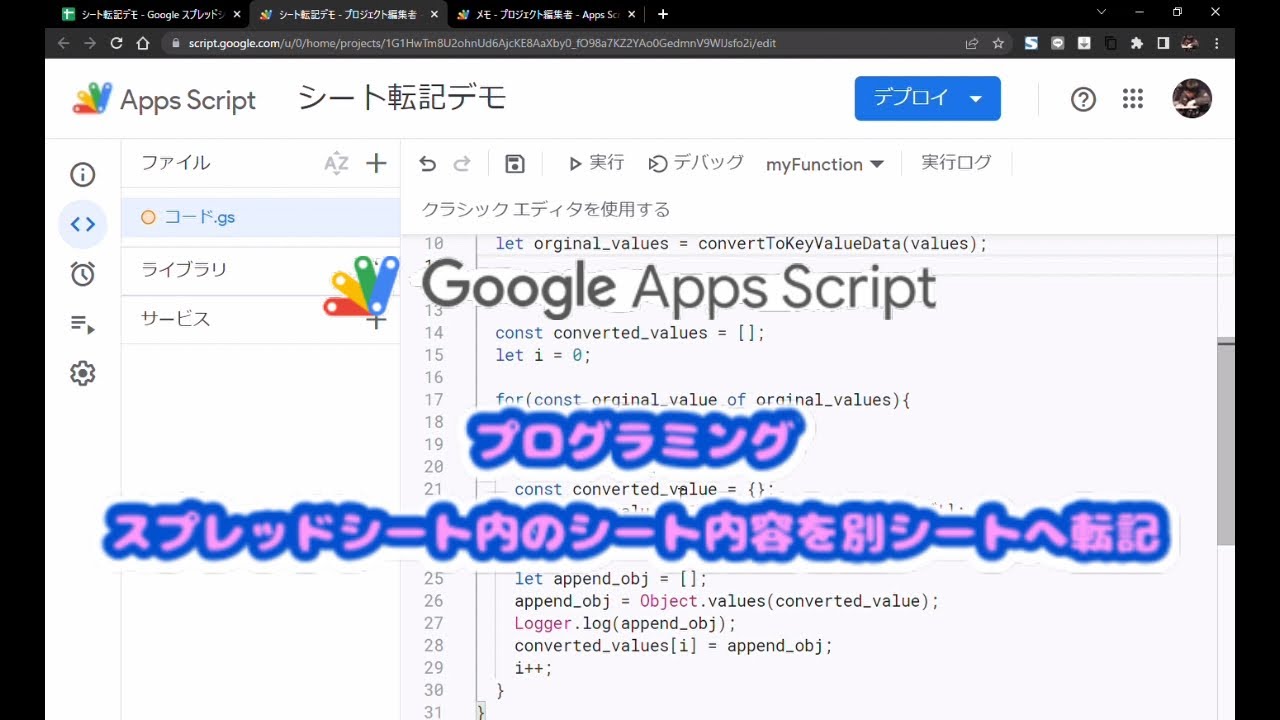Click the ライブラリ section row
1280x720 pixels.
coord(260,270)
